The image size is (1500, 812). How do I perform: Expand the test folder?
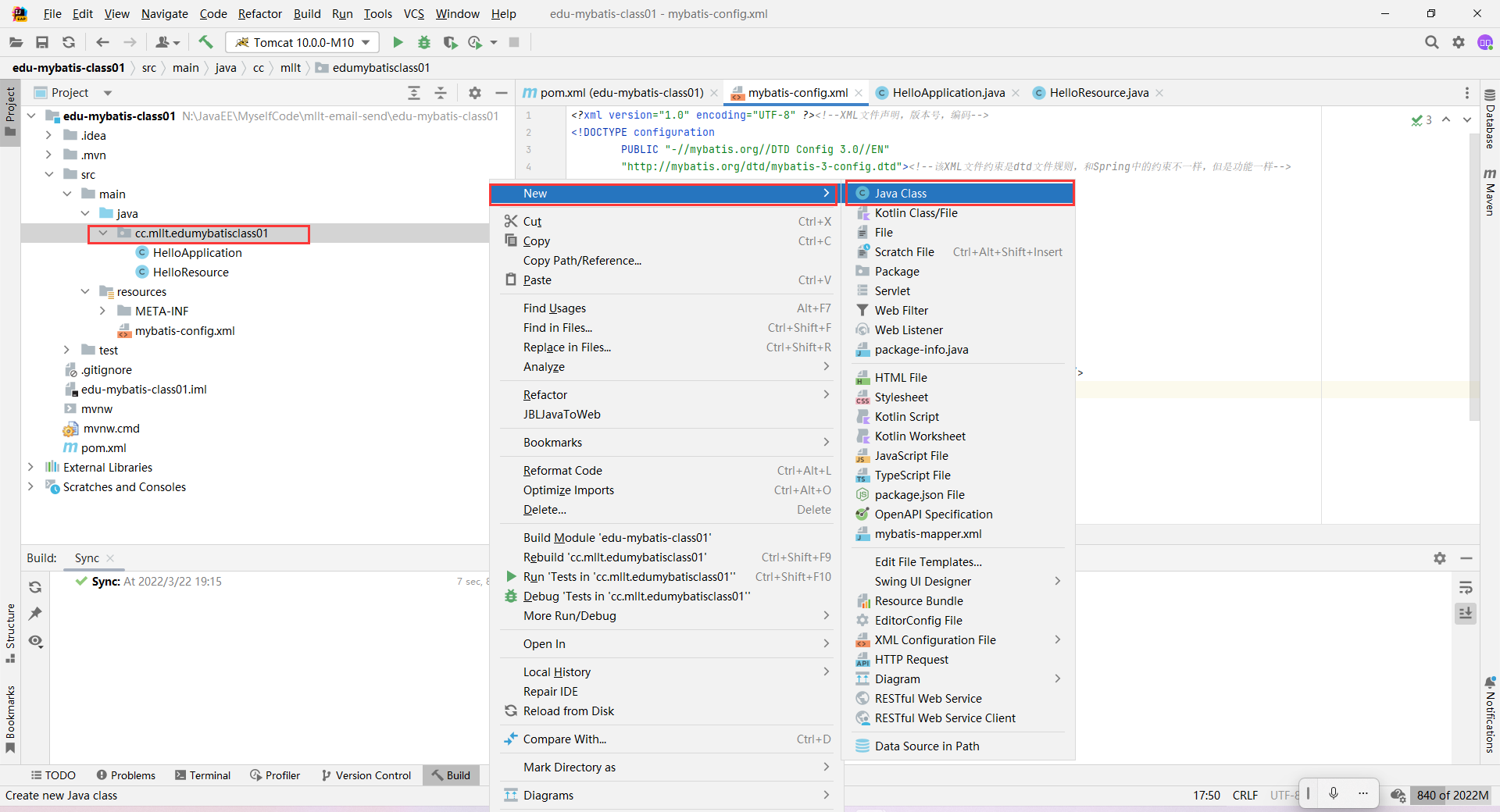click(66, 351)
